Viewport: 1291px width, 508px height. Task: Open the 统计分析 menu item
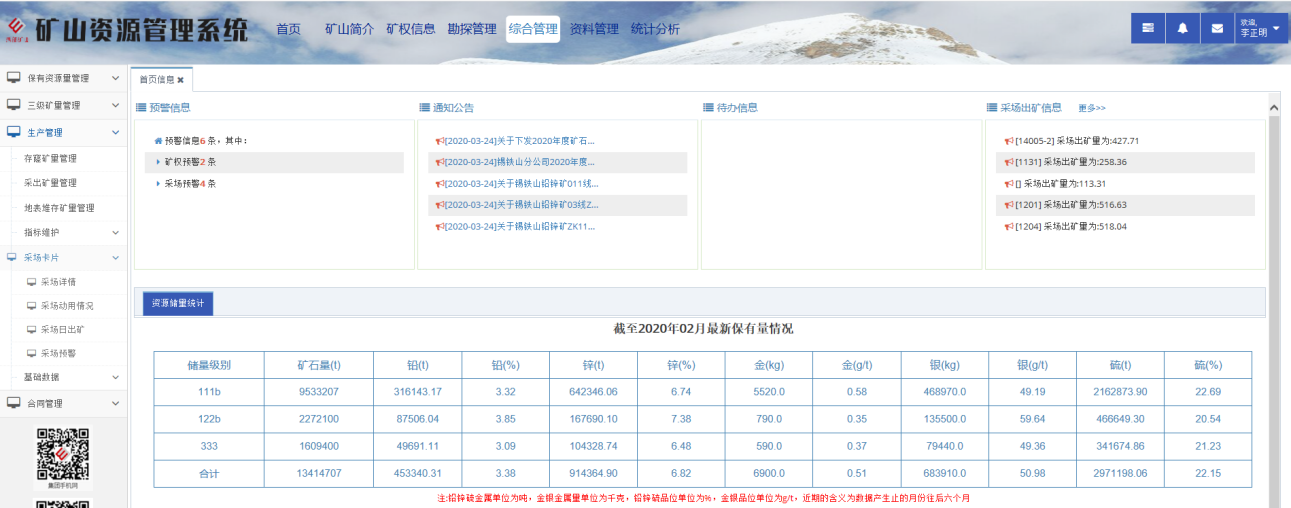coord(655,29)
